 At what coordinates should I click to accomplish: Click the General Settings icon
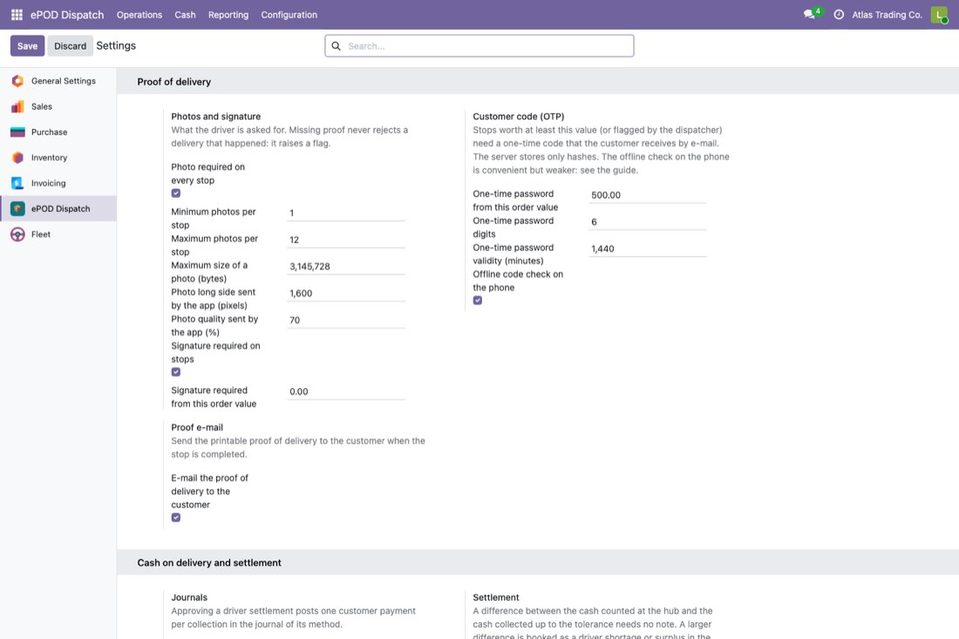click(18, 81)
